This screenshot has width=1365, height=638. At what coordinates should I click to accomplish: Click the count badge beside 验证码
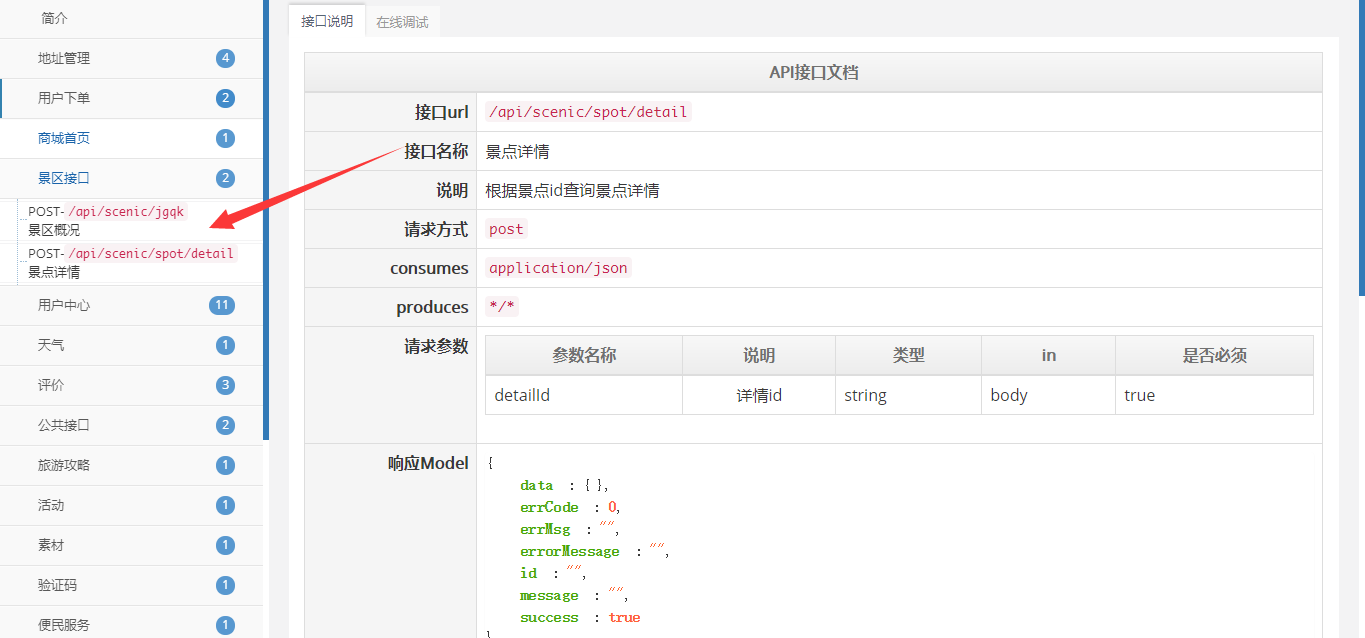click(225, 585)
